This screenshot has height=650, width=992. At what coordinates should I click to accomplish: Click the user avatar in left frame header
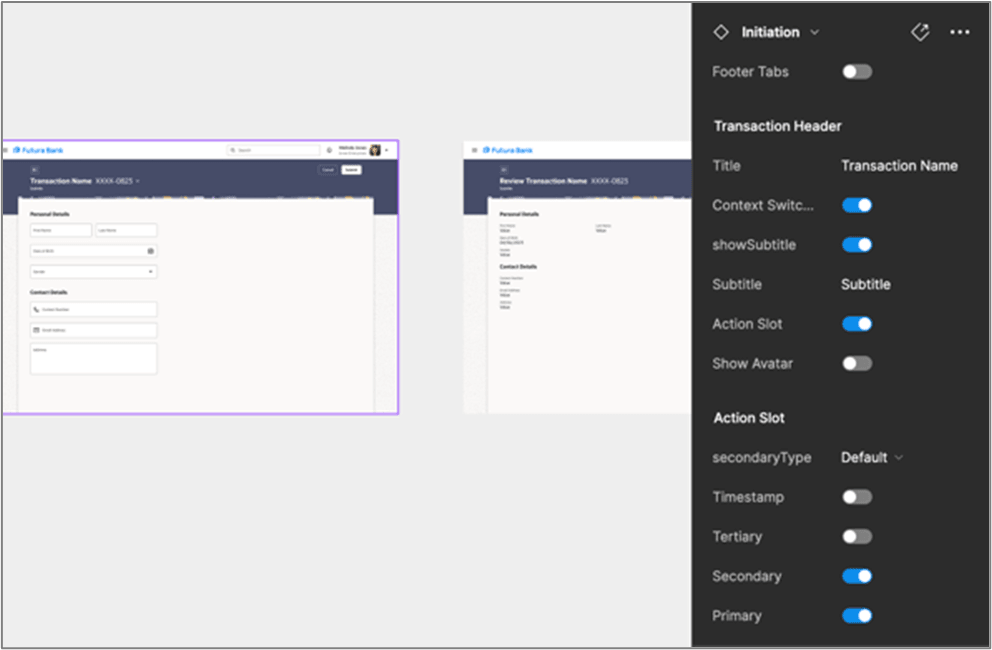click(x=375, y=150)
